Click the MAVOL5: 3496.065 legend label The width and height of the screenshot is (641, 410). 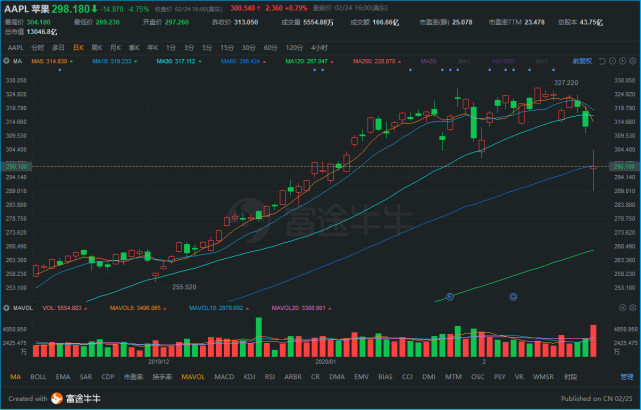[x=135, y=308]
